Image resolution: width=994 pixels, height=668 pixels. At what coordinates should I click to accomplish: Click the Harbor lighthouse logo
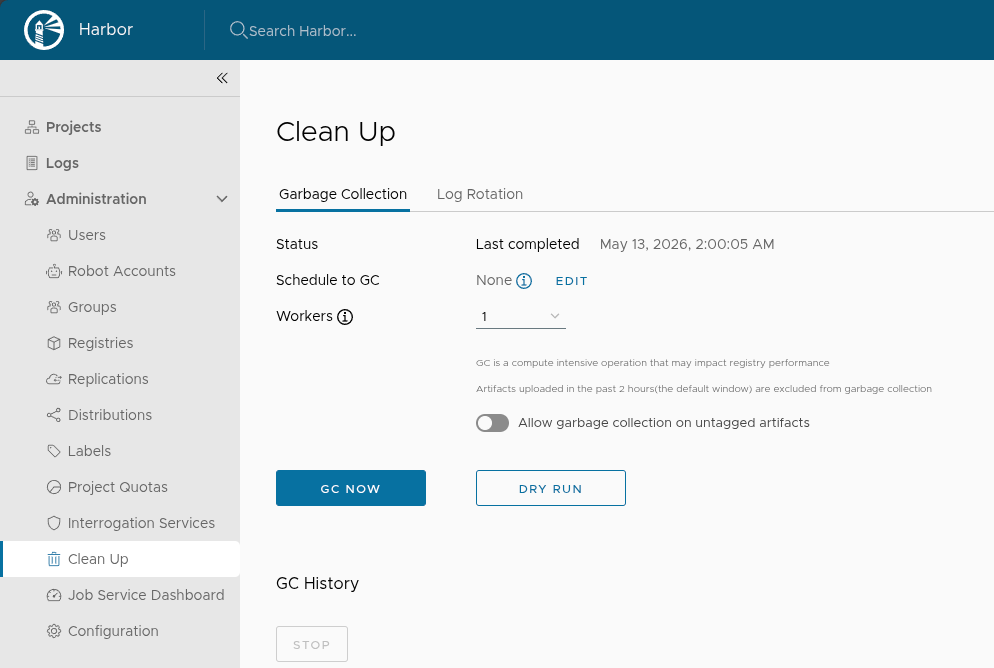[x=44, y=30]
